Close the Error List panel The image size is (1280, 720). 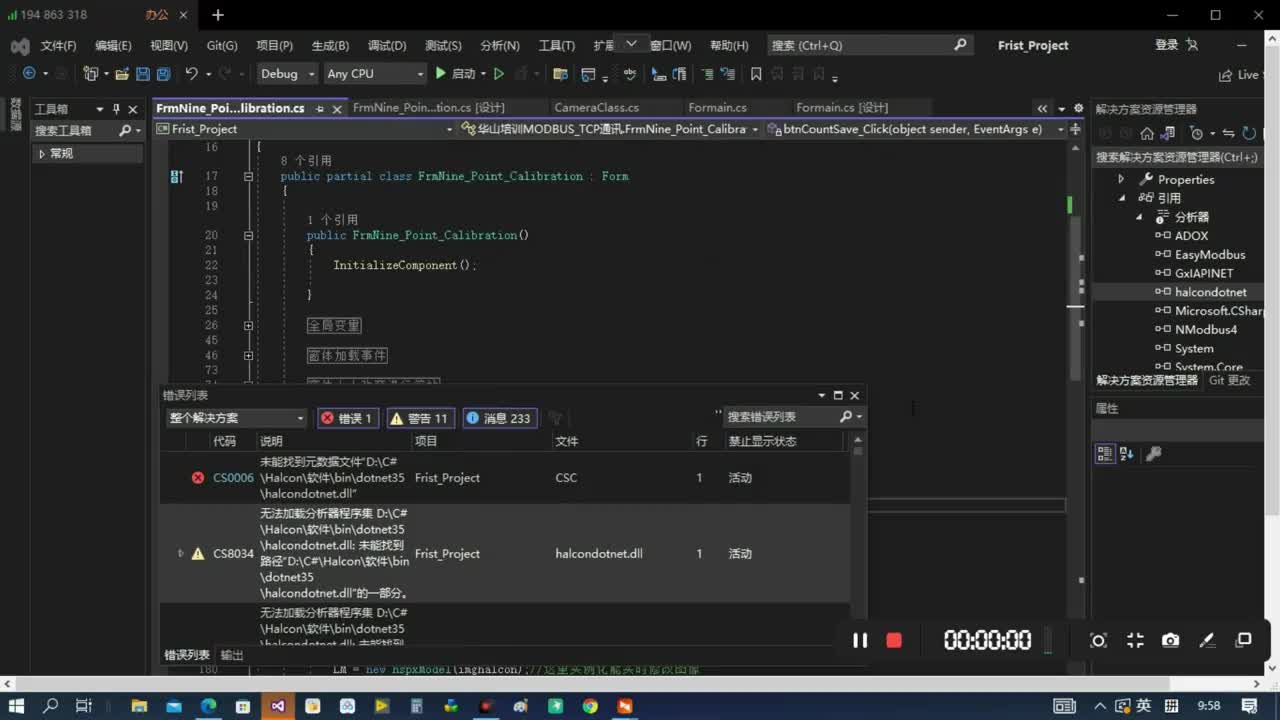click(854, 396)
